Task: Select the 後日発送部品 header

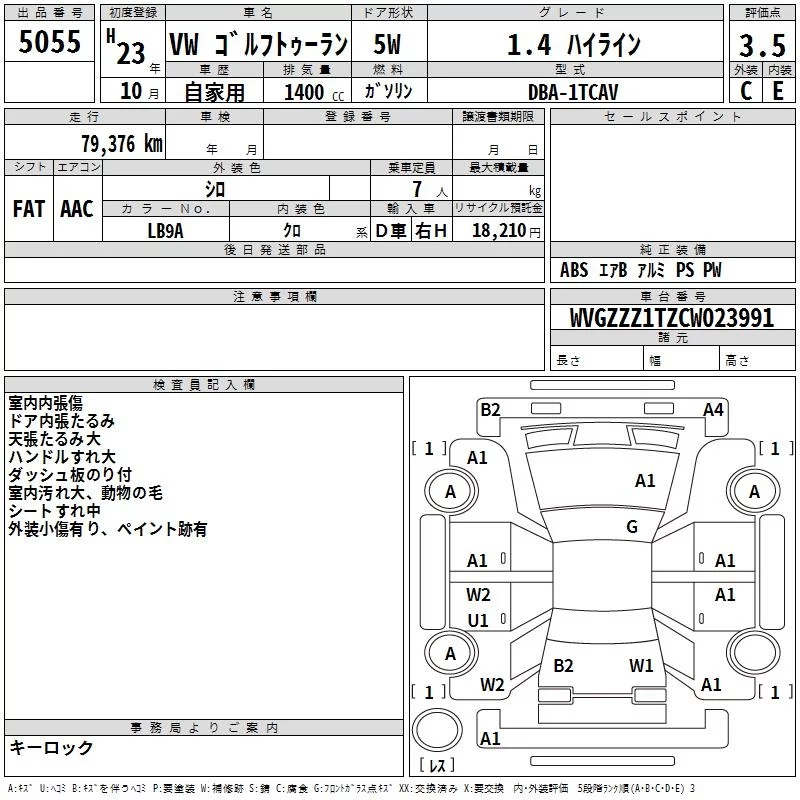Action: coord(274,249)
